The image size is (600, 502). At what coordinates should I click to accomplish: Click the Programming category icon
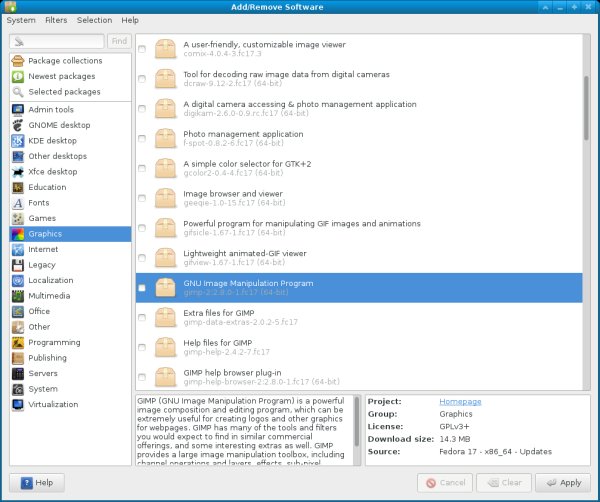click(18, 342)
